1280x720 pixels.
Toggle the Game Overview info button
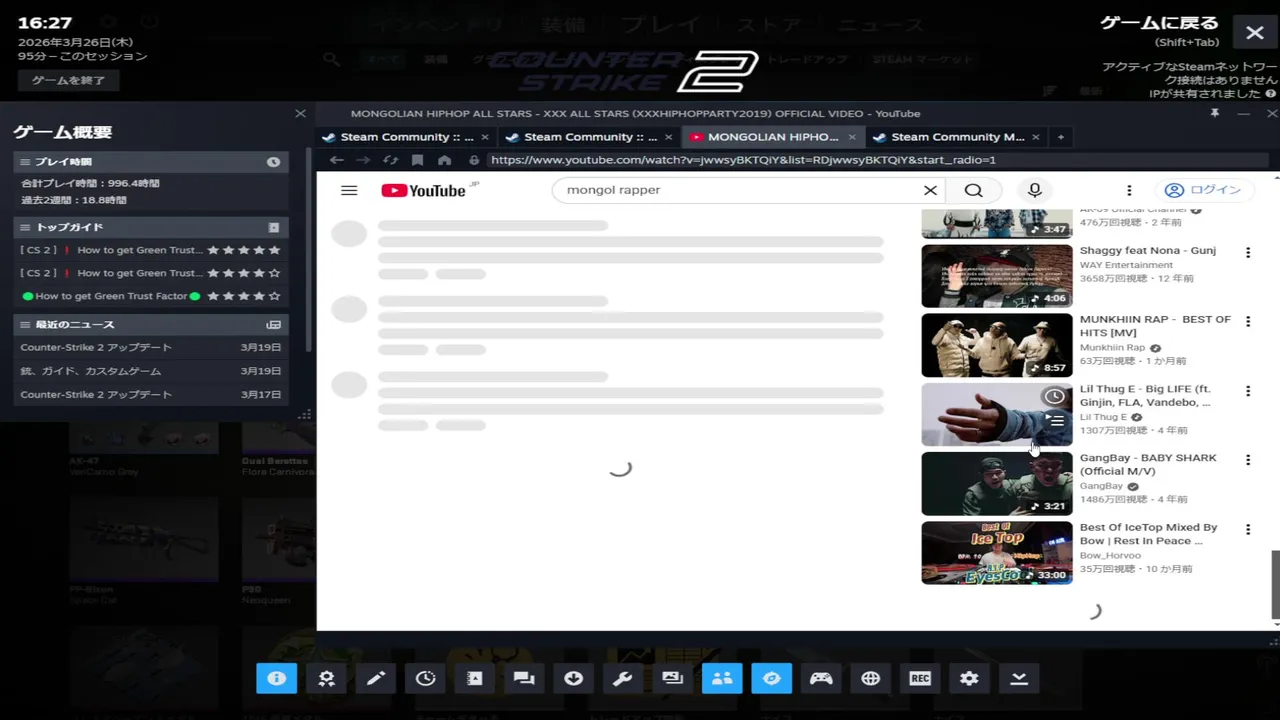coord(277,678)
